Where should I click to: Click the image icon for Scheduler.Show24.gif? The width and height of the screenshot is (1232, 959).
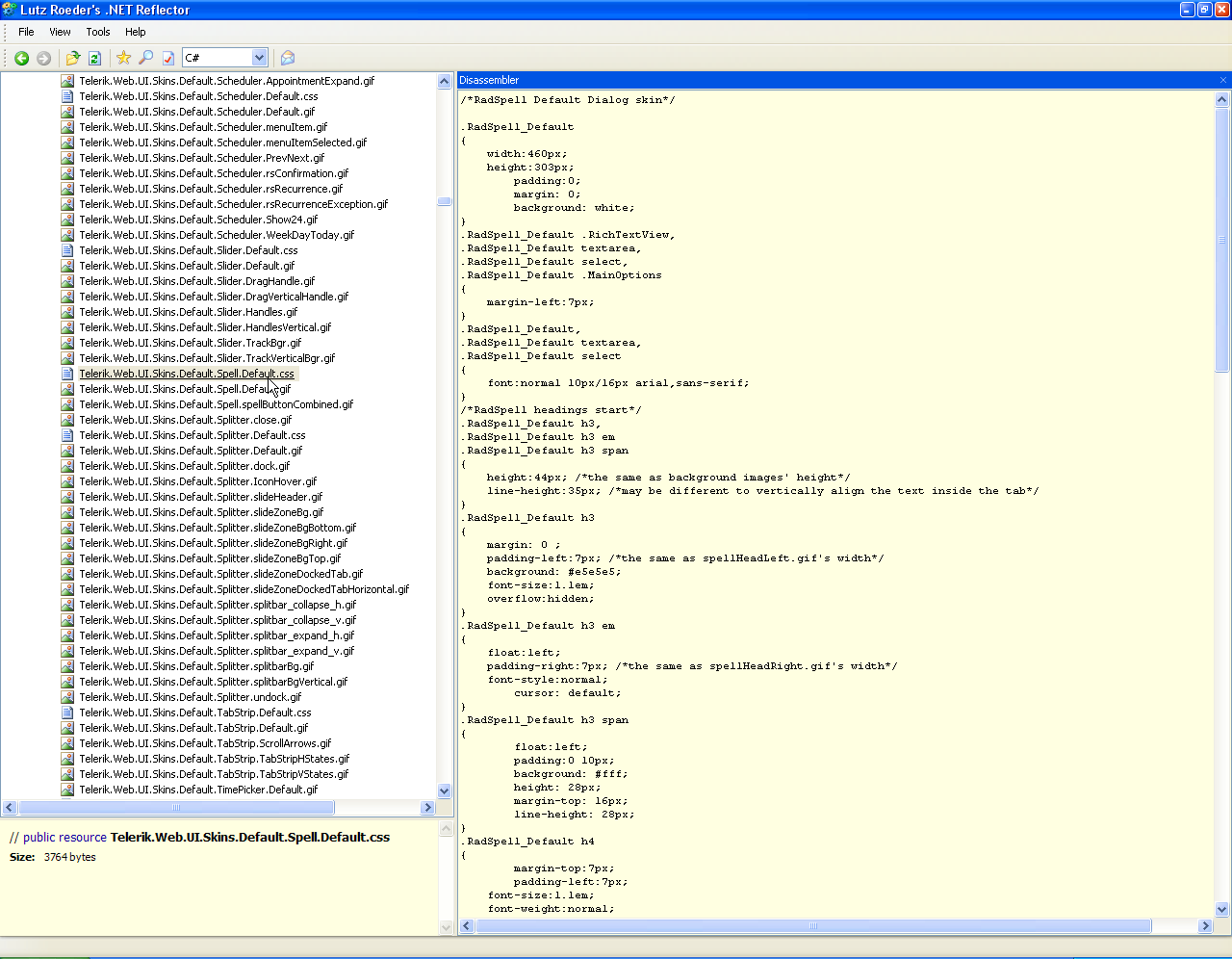point(67,220)
